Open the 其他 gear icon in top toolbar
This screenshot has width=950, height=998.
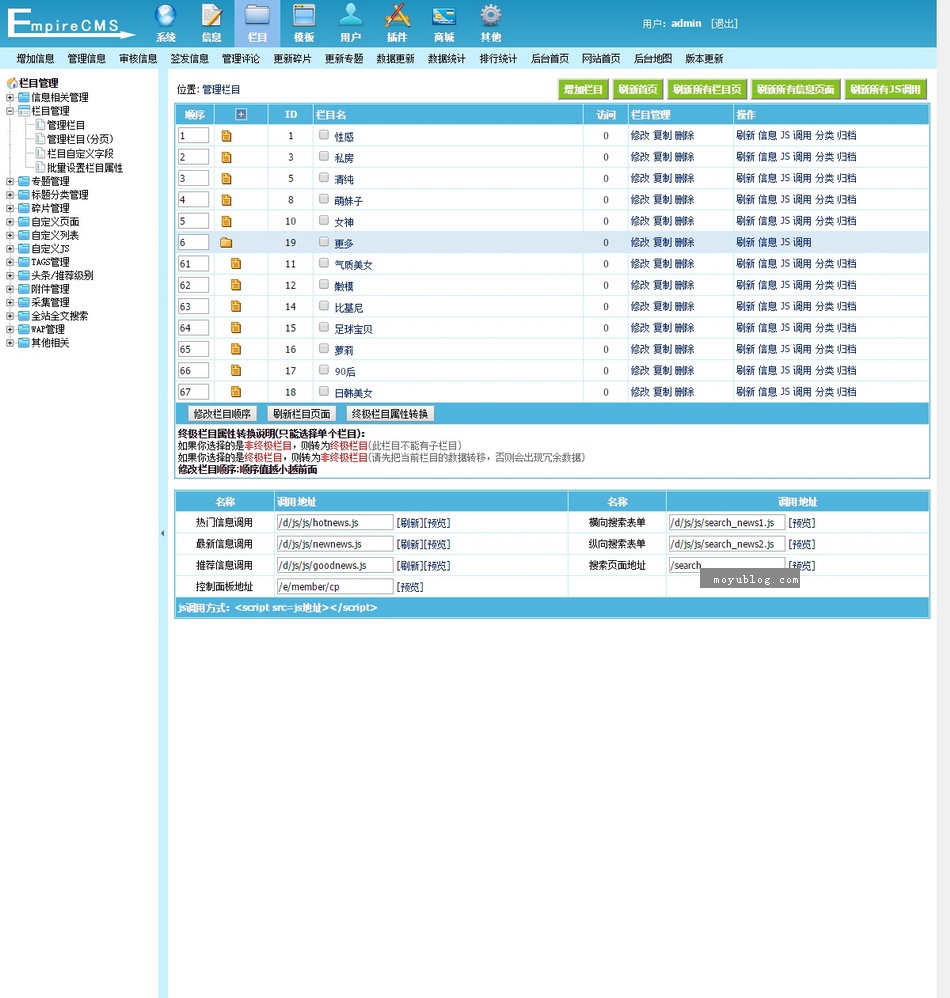(x=491, y=15)
